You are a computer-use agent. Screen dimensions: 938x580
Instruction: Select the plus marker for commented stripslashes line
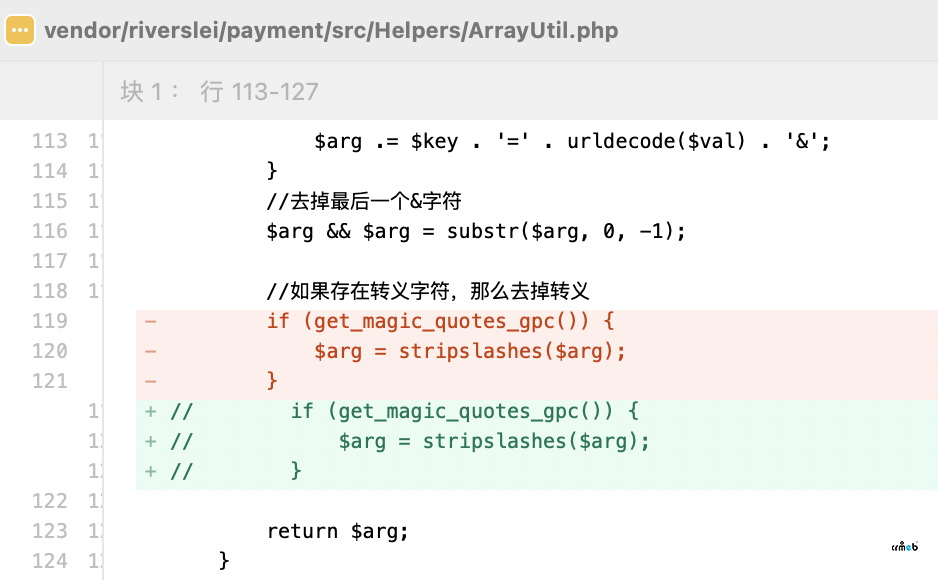(151, 441)
